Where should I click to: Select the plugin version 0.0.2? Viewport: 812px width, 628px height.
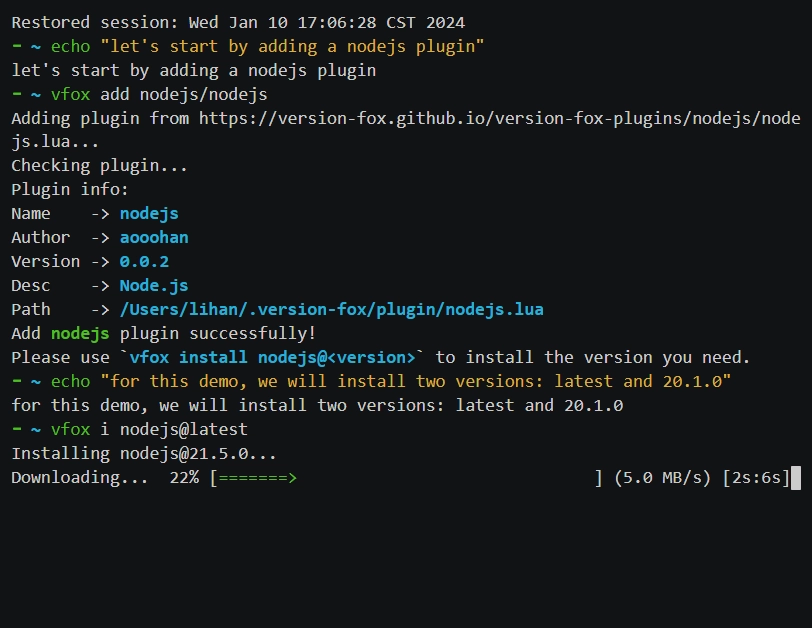click(144, 262)
